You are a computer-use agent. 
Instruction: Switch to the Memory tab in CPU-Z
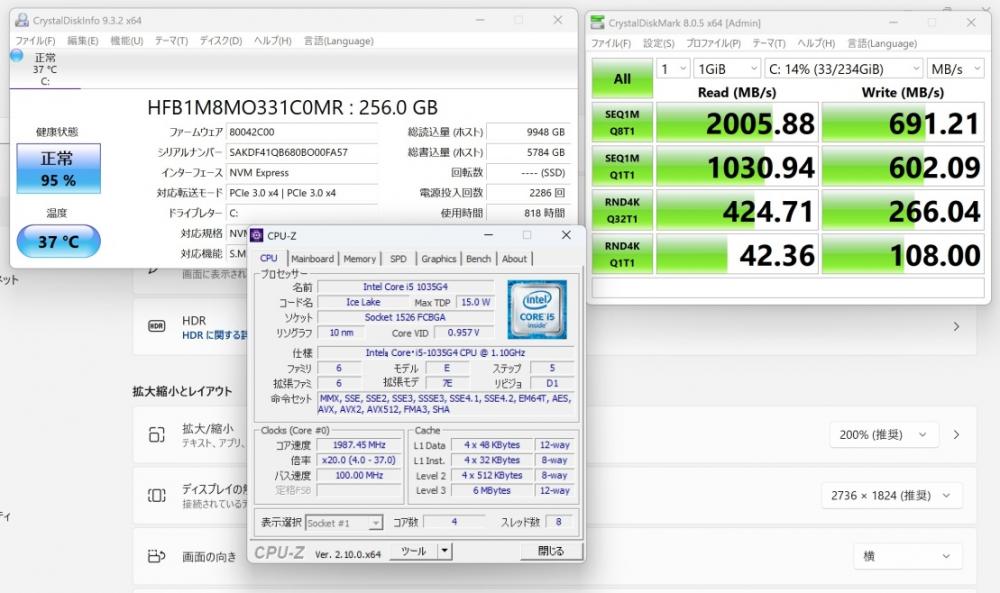point(360,259)
